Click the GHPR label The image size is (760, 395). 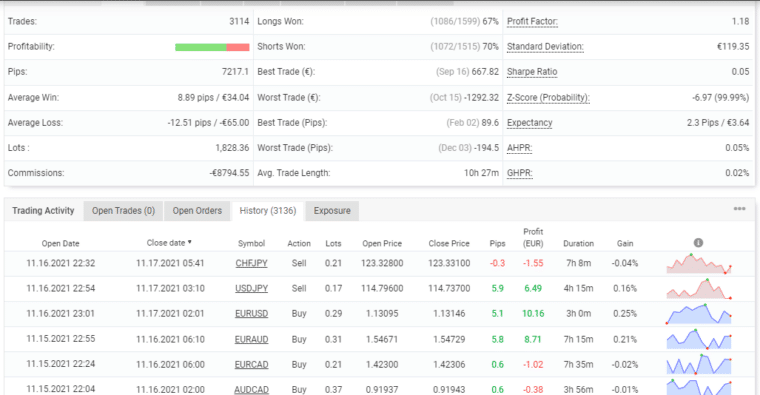520,173
